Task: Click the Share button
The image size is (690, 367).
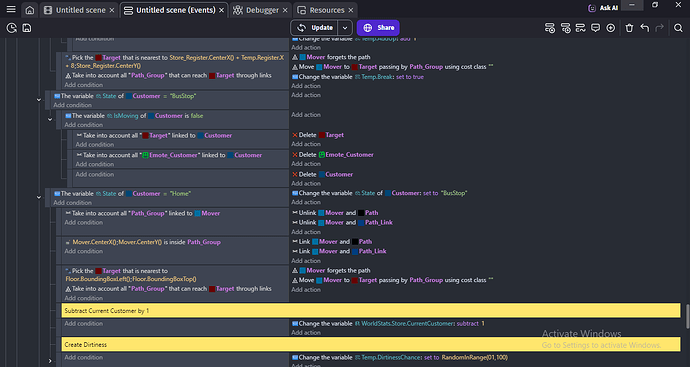Action: tap(378, 28)
